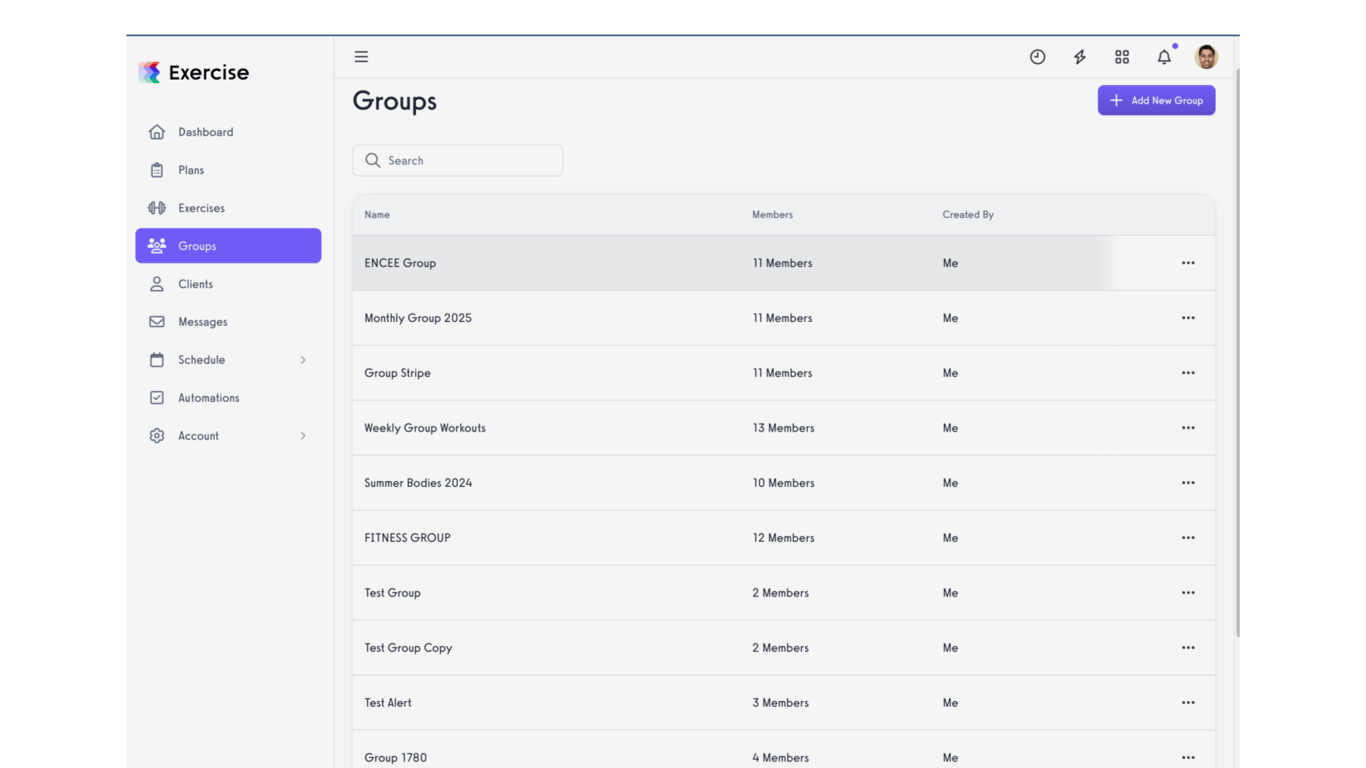Expand the Schedule submenu chevron
This screenshot has width=1366, height=768.
coord(303,359)
